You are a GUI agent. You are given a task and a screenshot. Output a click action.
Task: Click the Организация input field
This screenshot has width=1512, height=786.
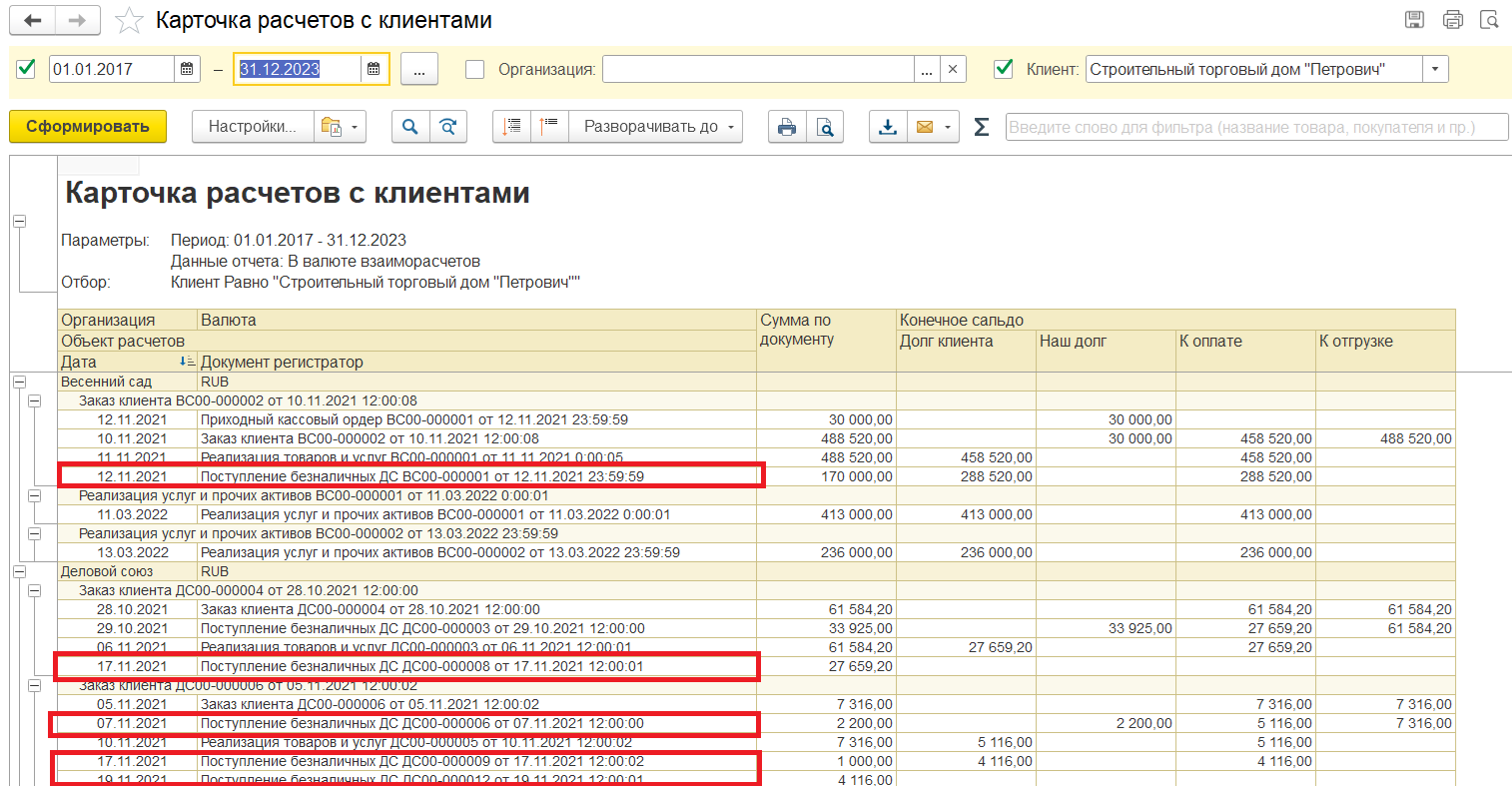click(x=758, y=69)
